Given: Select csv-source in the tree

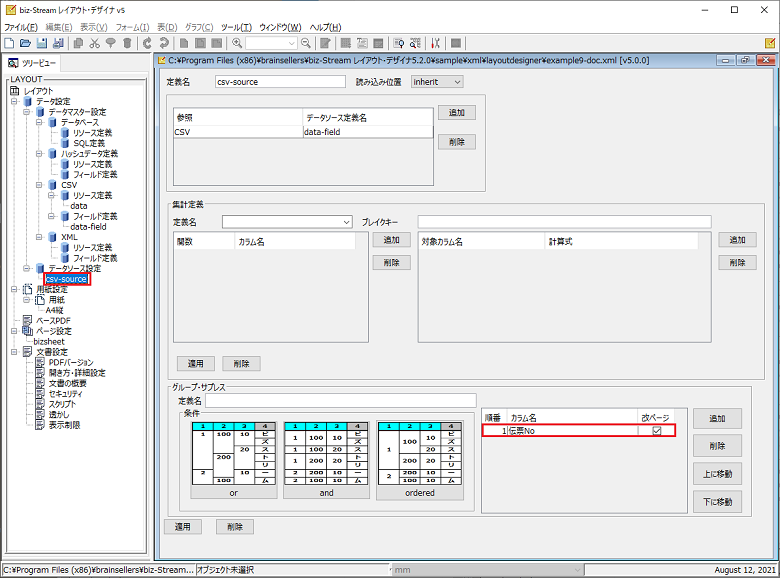Looking at the screenshot, I should click(67, 279).
